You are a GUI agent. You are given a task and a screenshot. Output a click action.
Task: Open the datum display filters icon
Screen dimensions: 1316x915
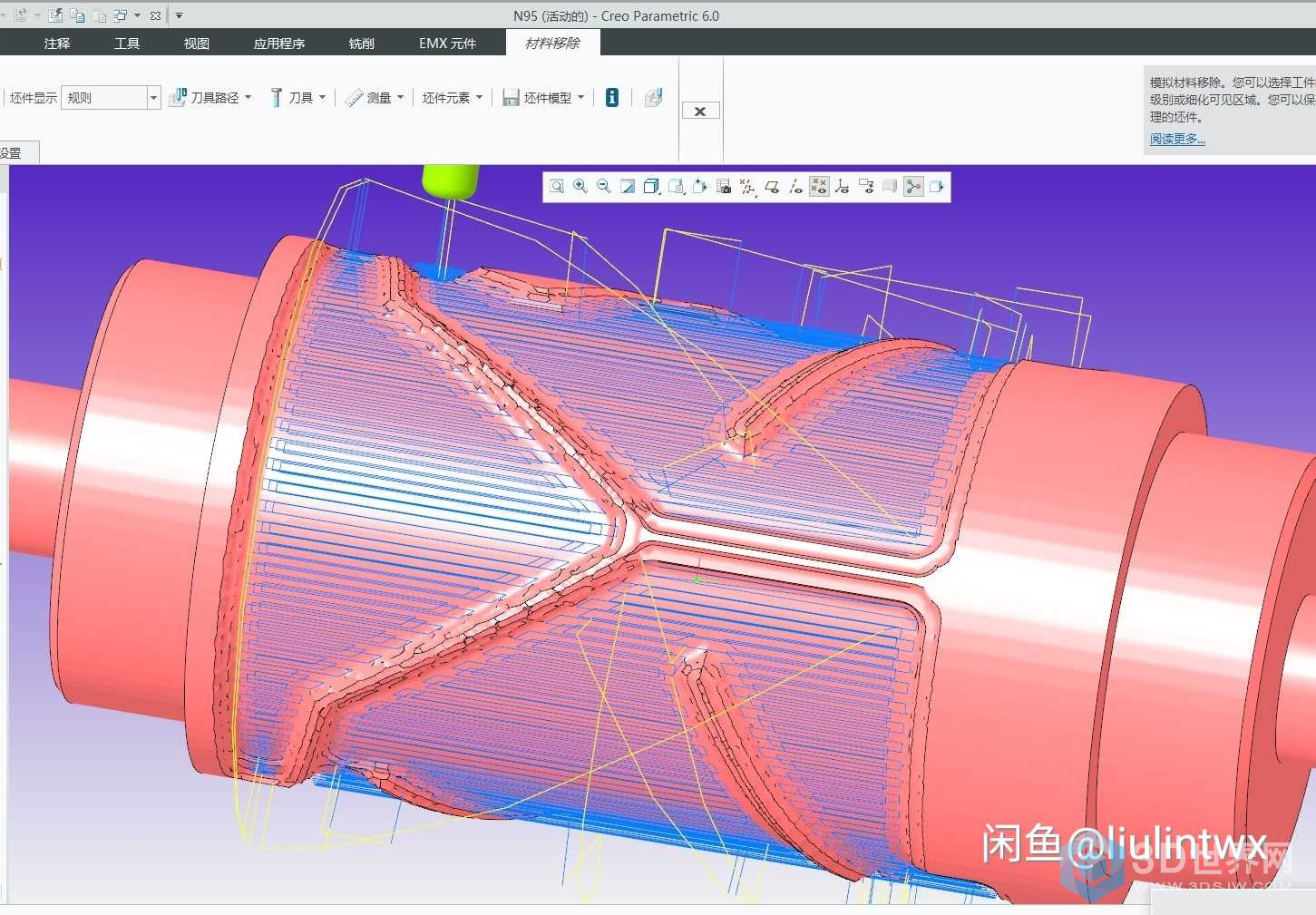747,187
